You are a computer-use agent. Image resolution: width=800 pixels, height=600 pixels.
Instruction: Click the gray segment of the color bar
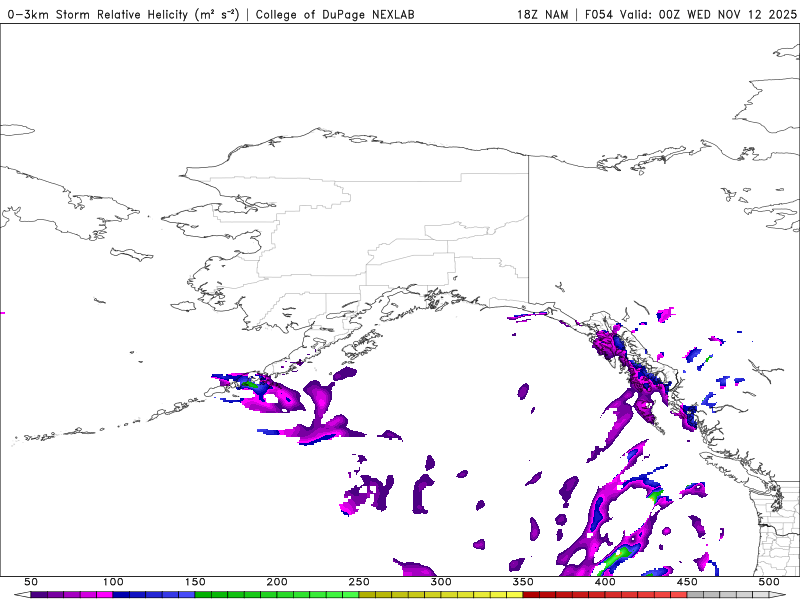pos(728,595)
